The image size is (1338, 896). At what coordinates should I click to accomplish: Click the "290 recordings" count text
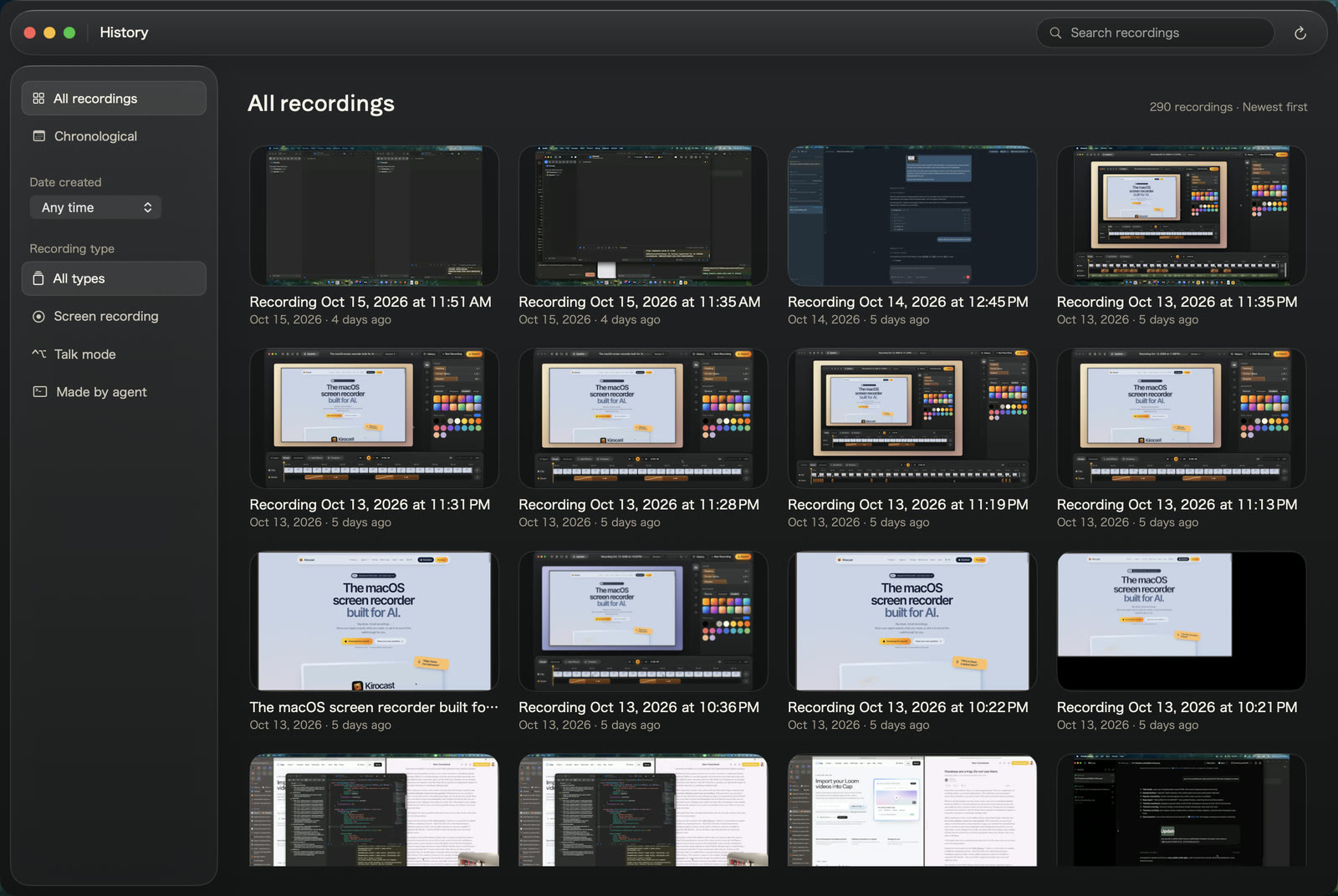coord(1191,107)
